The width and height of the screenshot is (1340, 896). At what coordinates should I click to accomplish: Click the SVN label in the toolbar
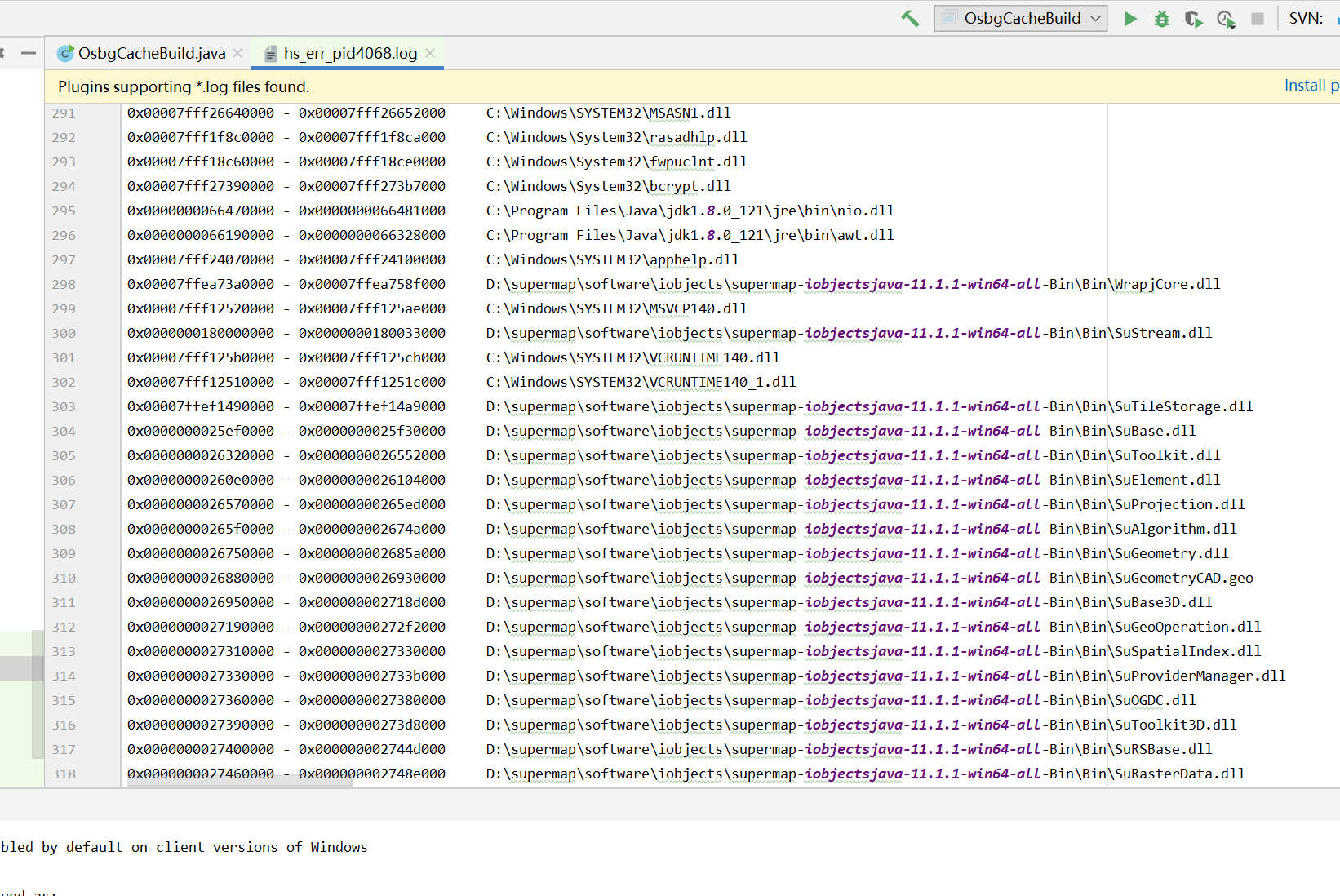coord(1306,18)
